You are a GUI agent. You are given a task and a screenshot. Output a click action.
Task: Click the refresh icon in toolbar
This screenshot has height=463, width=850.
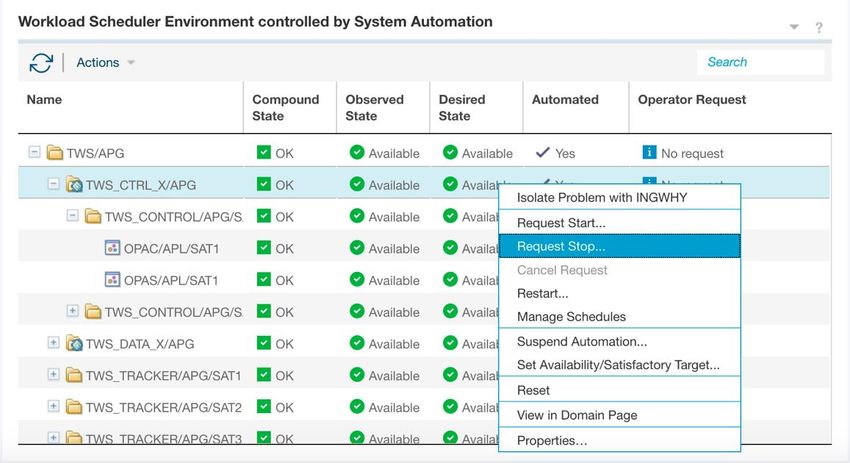pos(41,63)
